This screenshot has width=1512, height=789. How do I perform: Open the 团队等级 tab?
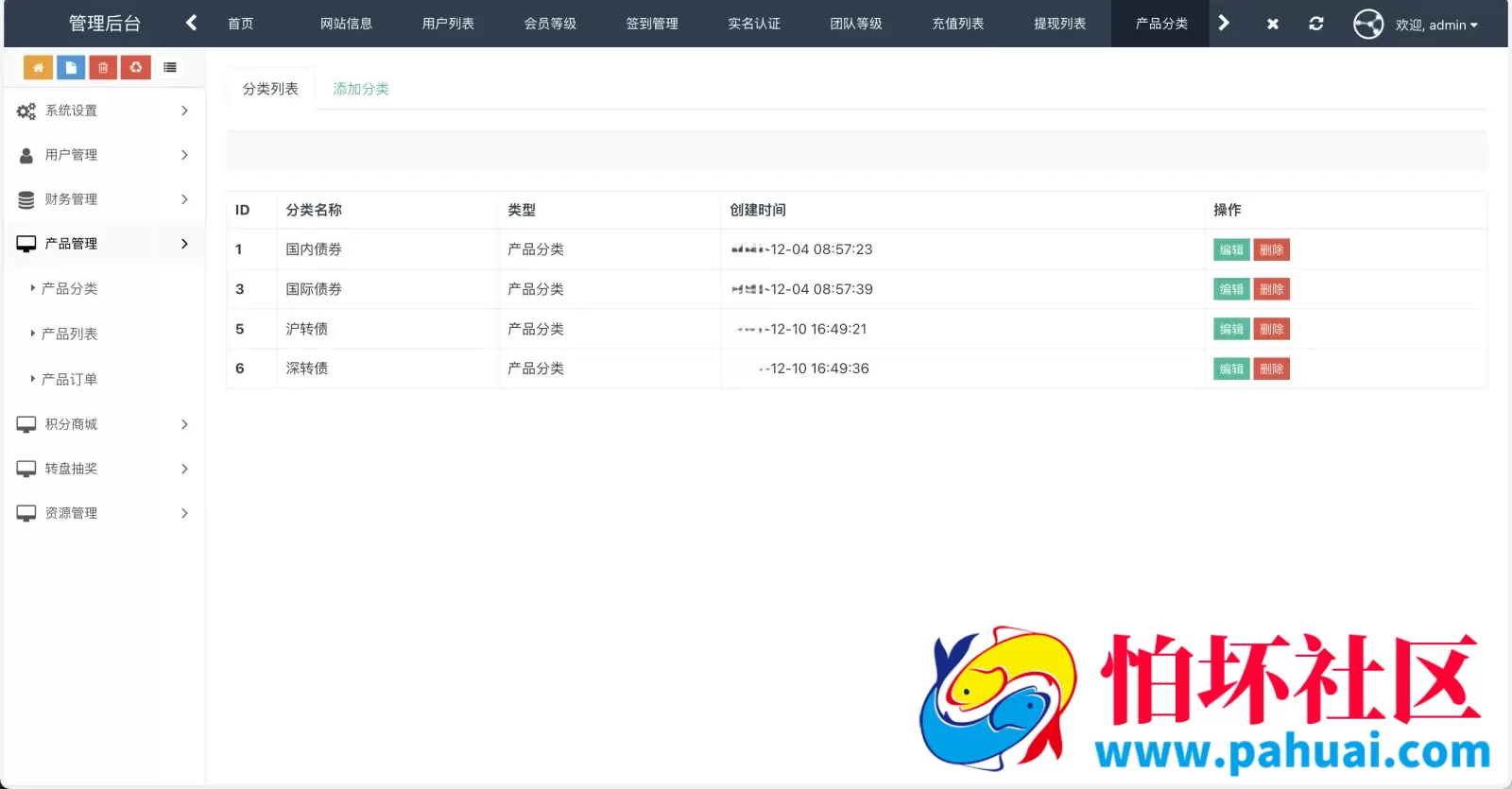tap(856, 24)
